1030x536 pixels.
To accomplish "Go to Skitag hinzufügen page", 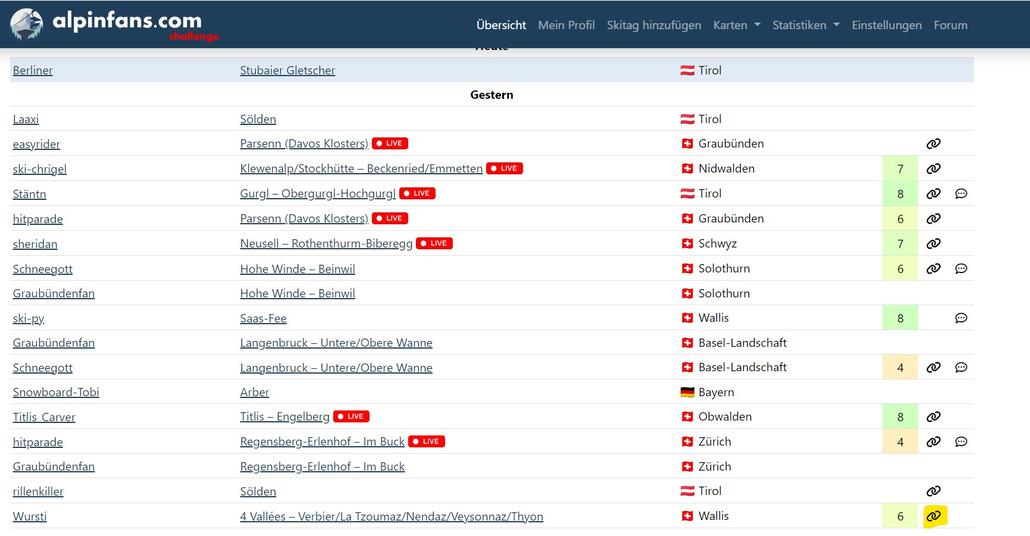I will coord(653,25).
